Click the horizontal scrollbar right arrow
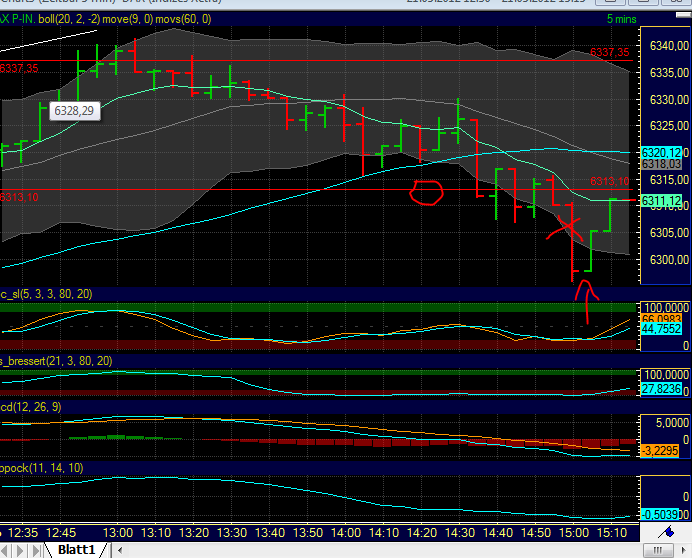Screen dimensions: 692x558 tap(684, 550)
